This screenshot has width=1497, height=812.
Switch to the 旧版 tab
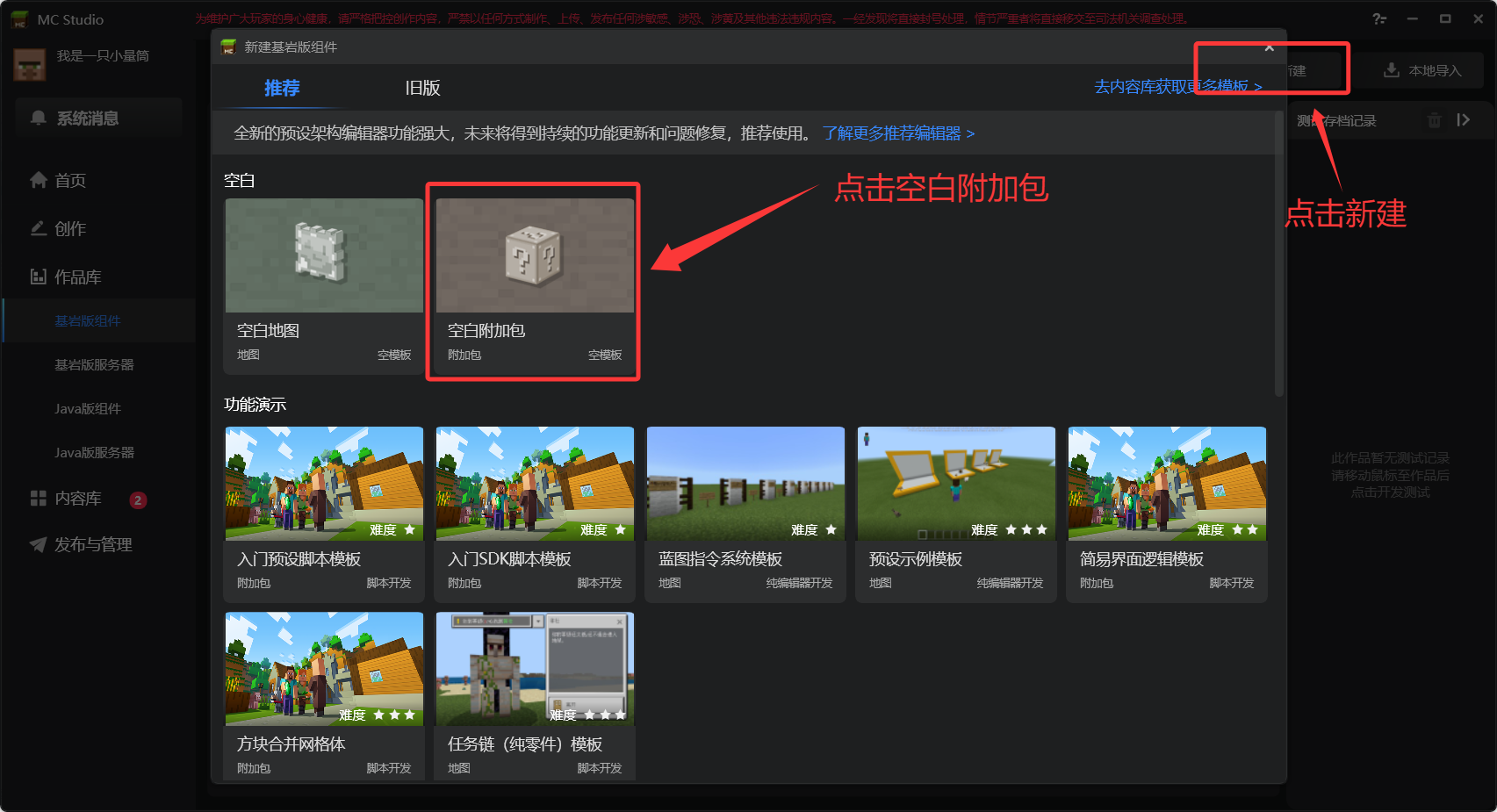point(422,88)
